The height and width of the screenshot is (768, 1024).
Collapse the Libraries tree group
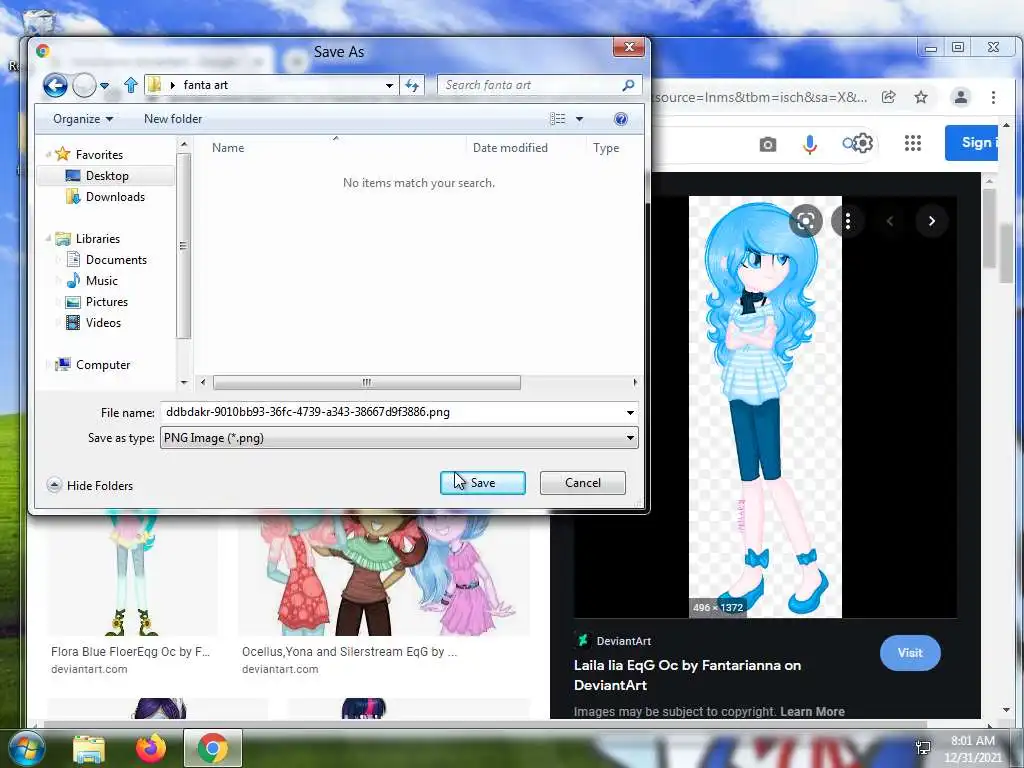[48, 239]
